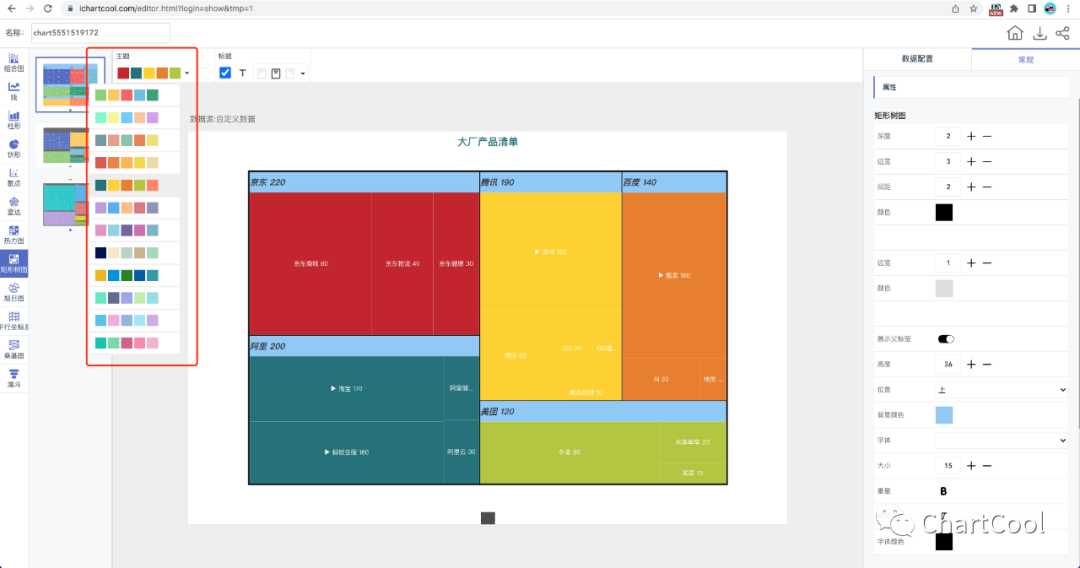
Task: Select the second gray-header treemap thumbnail
Action: point(65,144)
